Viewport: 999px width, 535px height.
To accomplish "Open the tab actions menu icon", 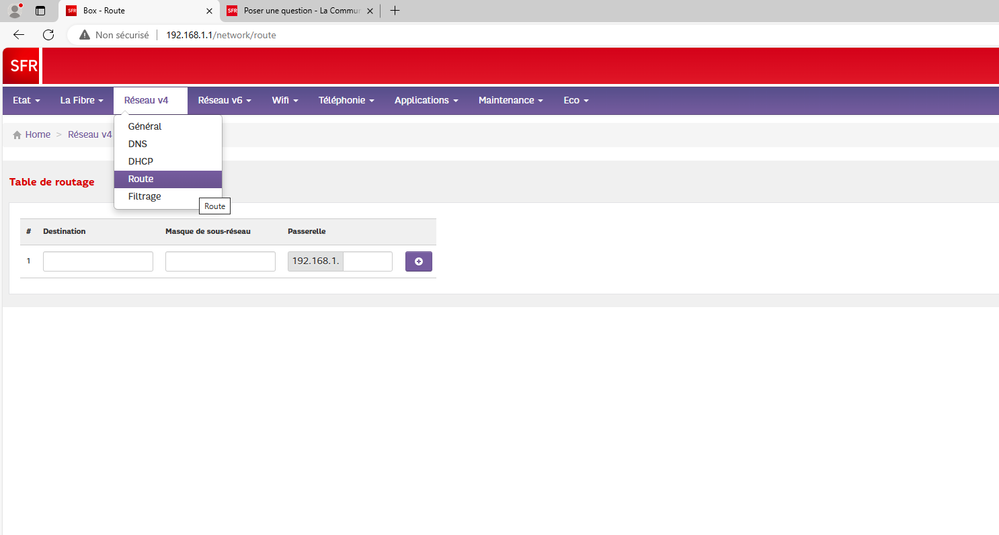I will tap(40, 11).
